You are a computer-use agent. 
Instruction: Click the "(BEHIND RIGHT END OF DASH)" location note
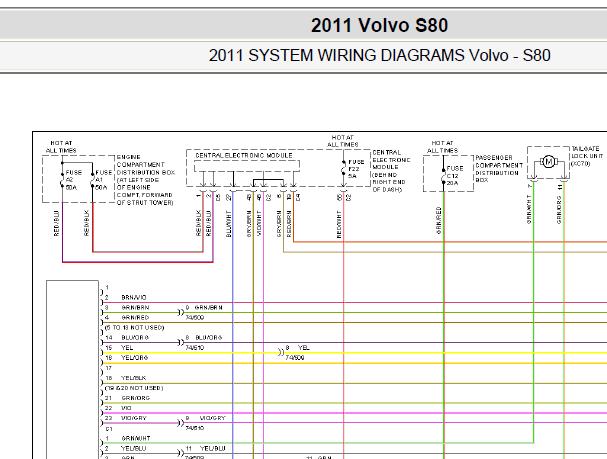tap(388, 182)
